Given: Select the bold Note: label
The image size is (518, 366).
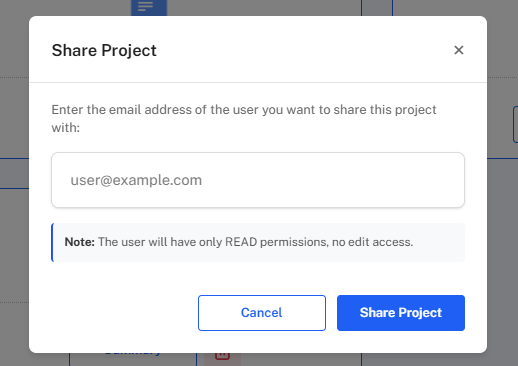Looking at the screenshot, I should point(80,242).
